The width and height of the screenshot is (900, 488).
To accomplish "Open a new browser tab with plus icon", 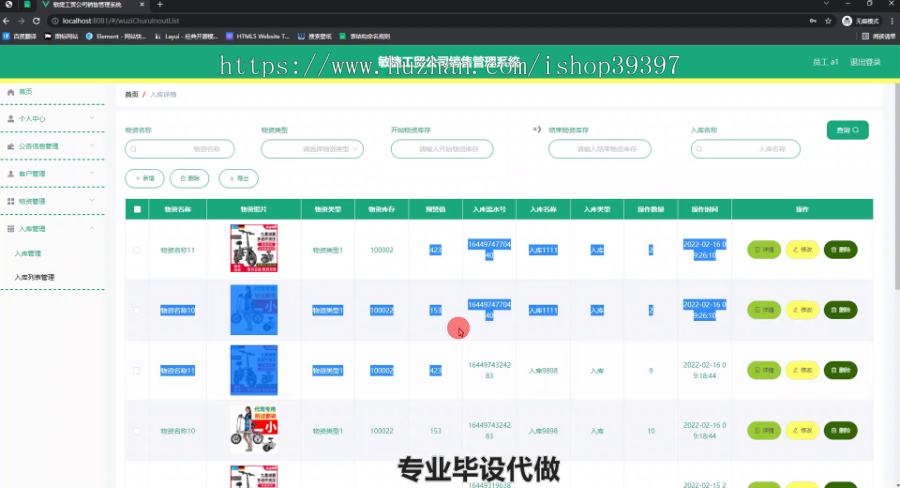I will [160, 5].
